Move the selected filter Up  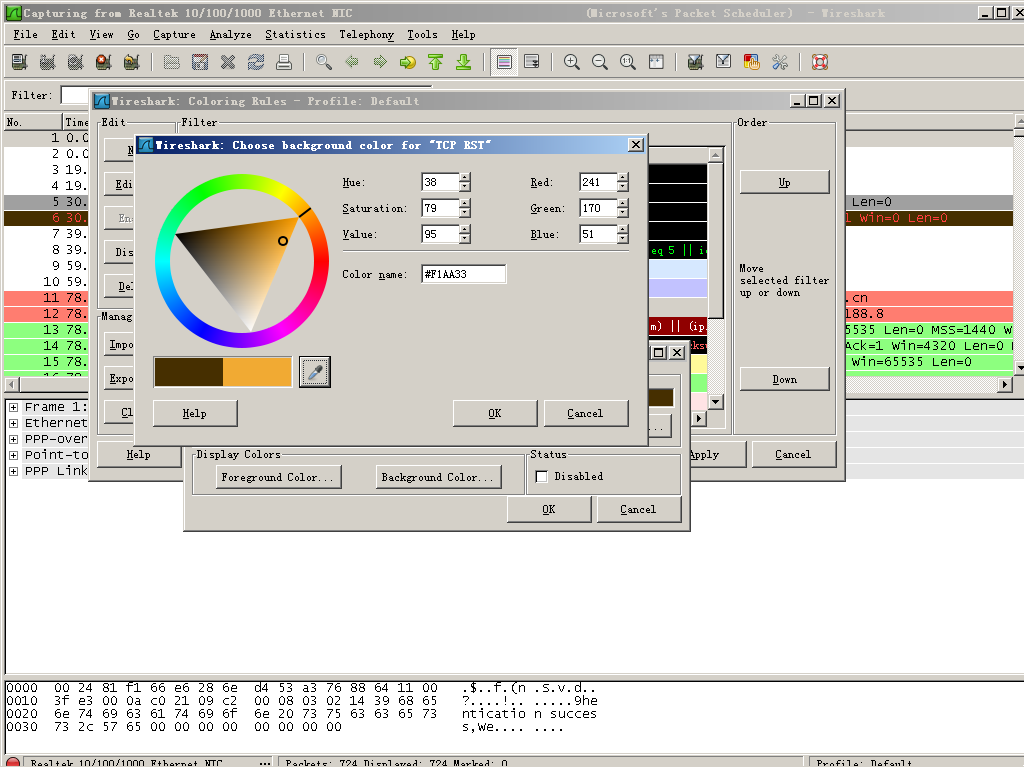click(x=784, y=182)
